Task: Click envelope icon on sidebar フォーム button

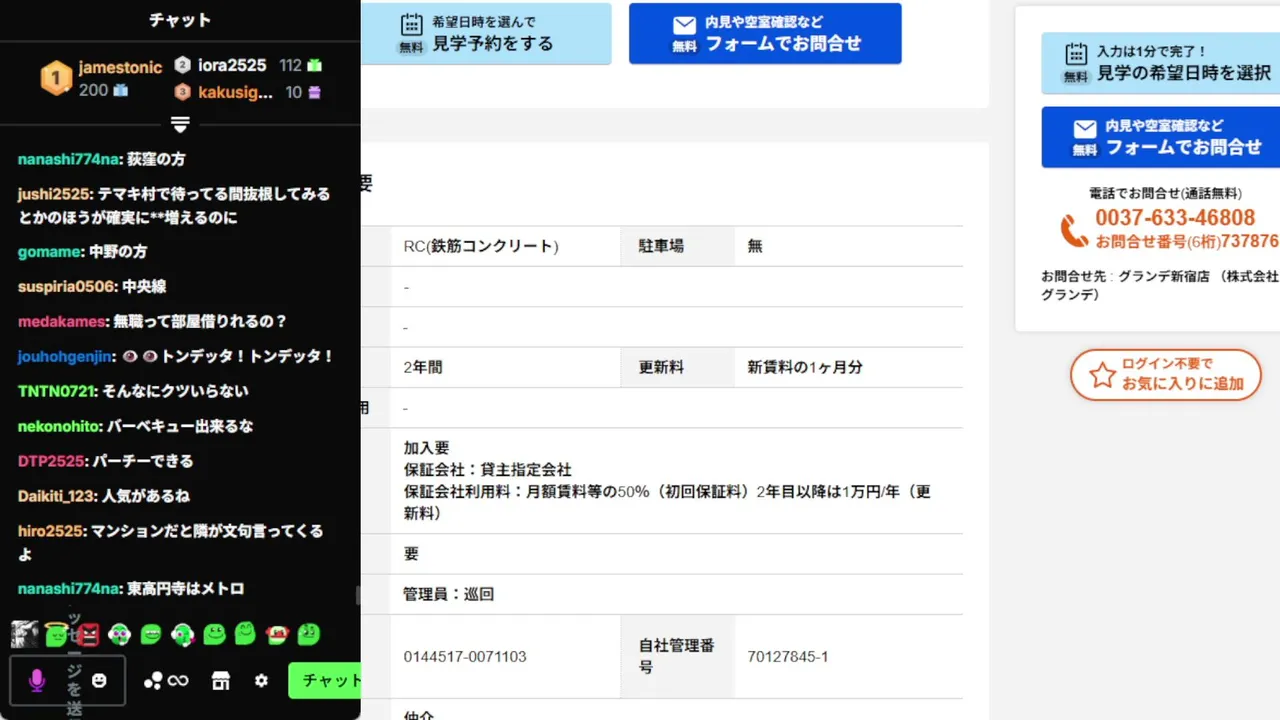Action: [x=1085, y=129]
